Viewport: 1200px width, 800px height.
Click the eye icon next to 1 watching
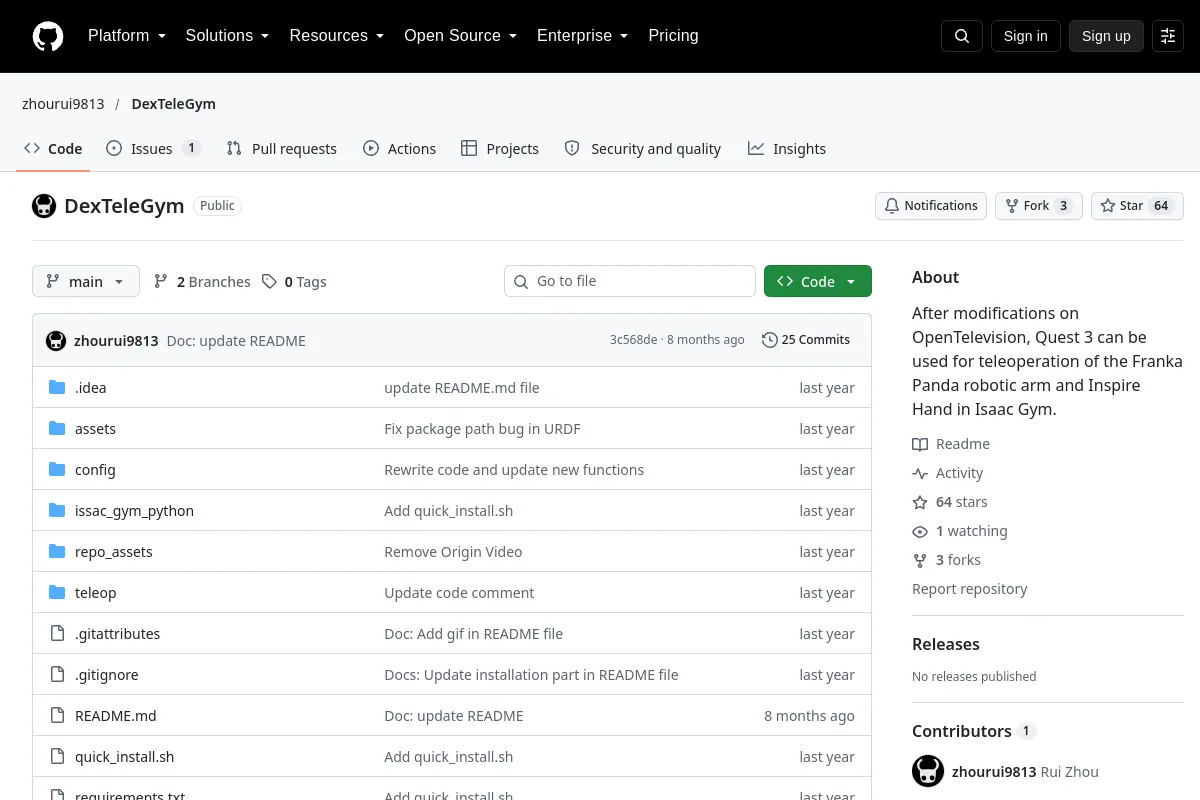tap(920, 531)
